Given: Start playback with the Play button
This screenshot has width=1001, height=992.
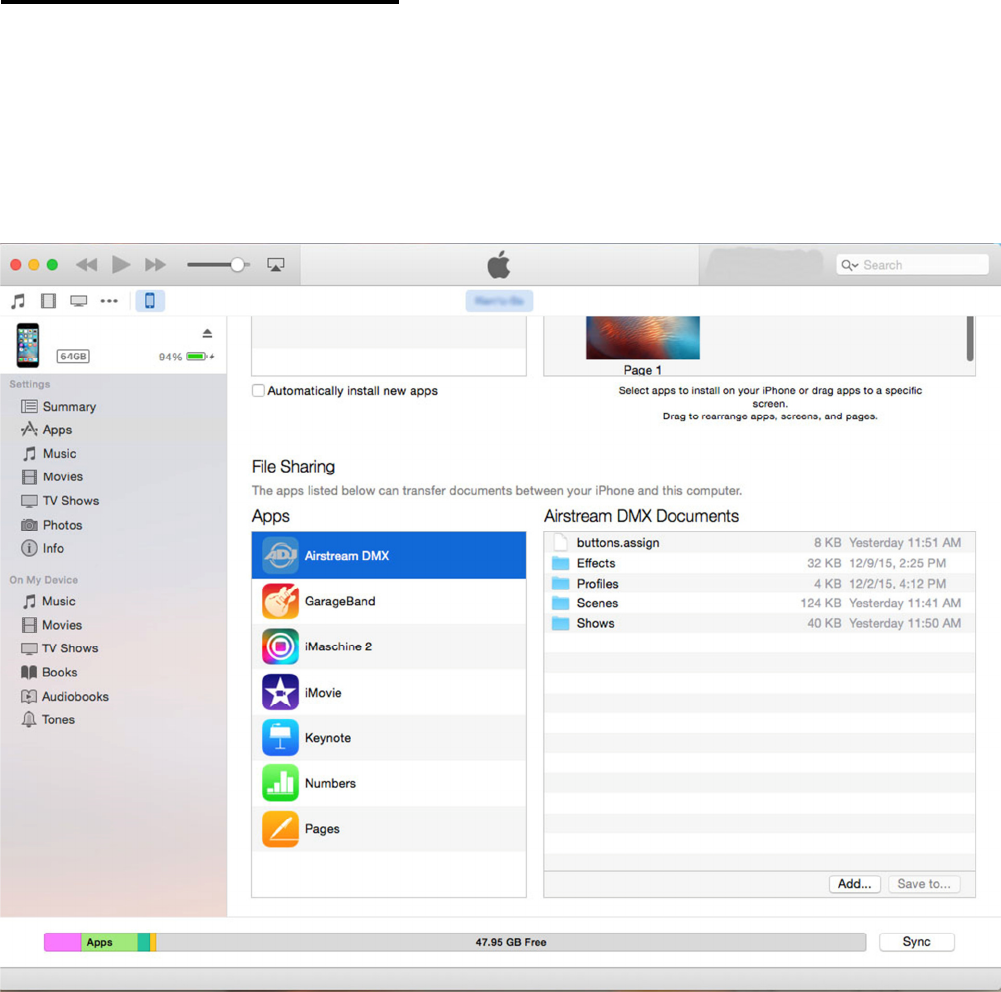Looking at the screenshot, I should [x=121, y=264].
